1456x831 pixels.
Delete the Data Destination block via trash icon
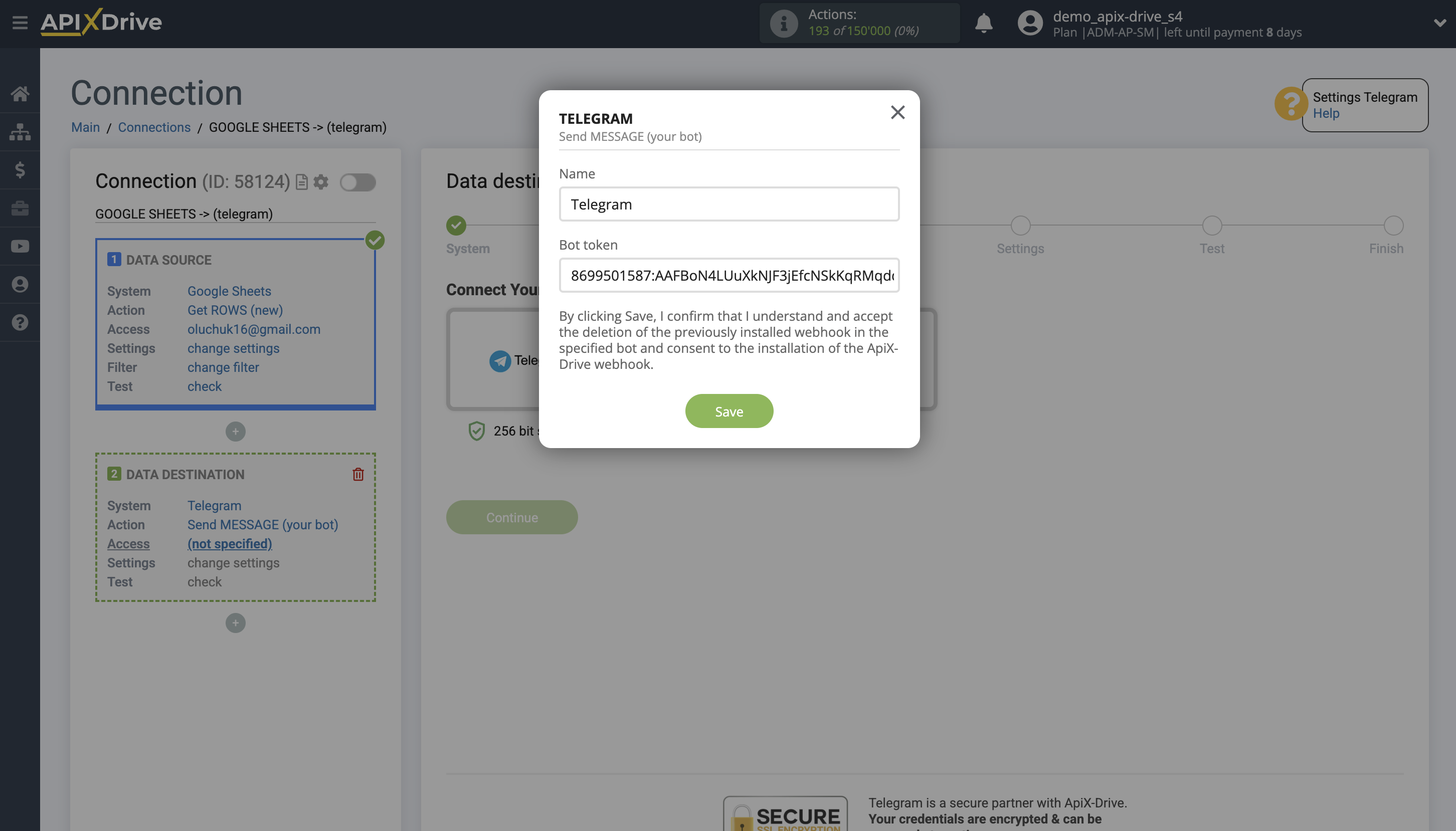(358, 474)
